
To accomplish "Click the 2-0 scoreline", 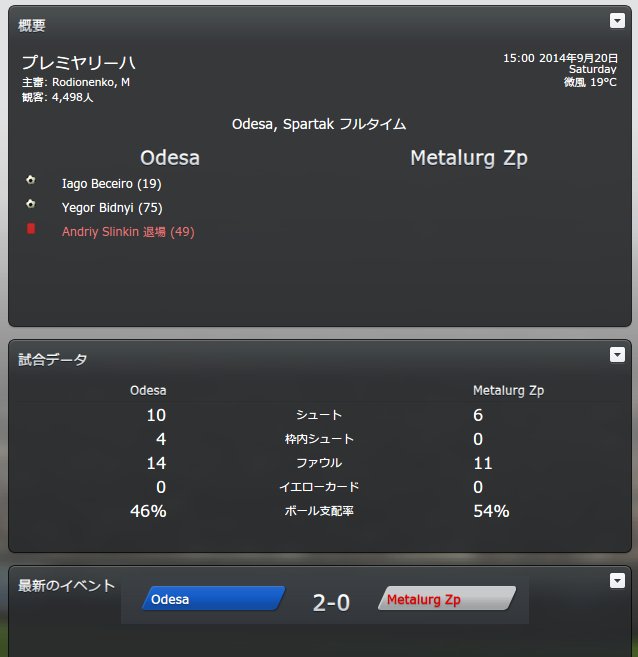I will (331, 603).
